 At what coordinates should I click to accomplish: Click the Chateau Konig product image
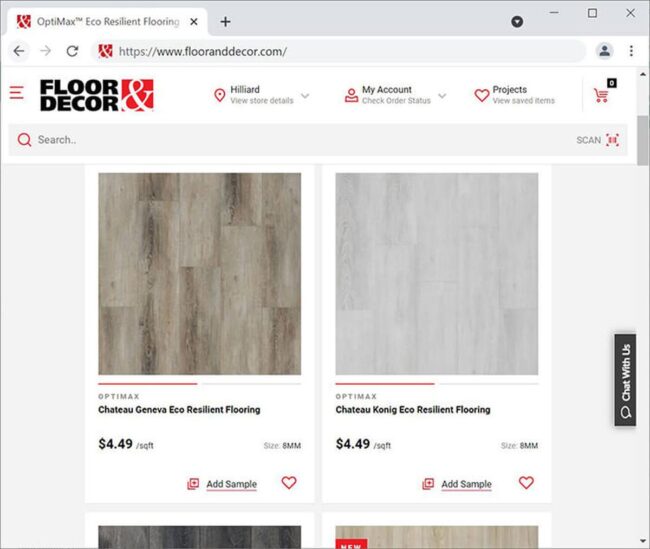437,274
